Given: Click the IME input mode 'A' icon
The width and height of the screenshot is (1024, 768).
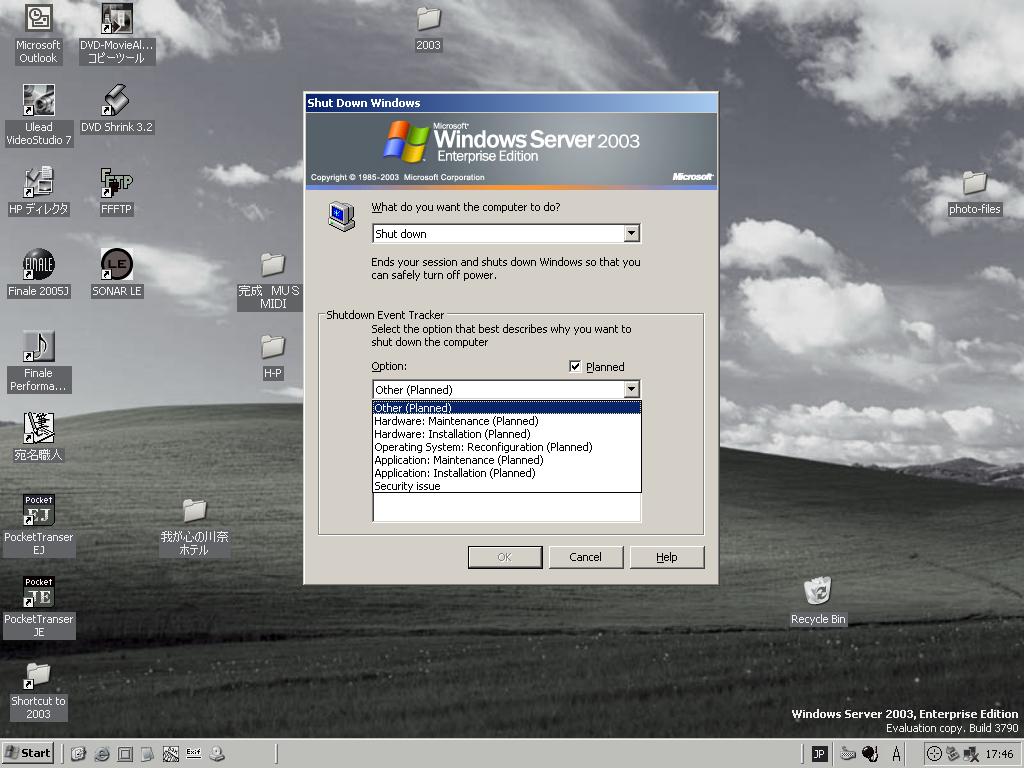Looking at the screenshot, I should pyautogui.click(x=896, y=754).
